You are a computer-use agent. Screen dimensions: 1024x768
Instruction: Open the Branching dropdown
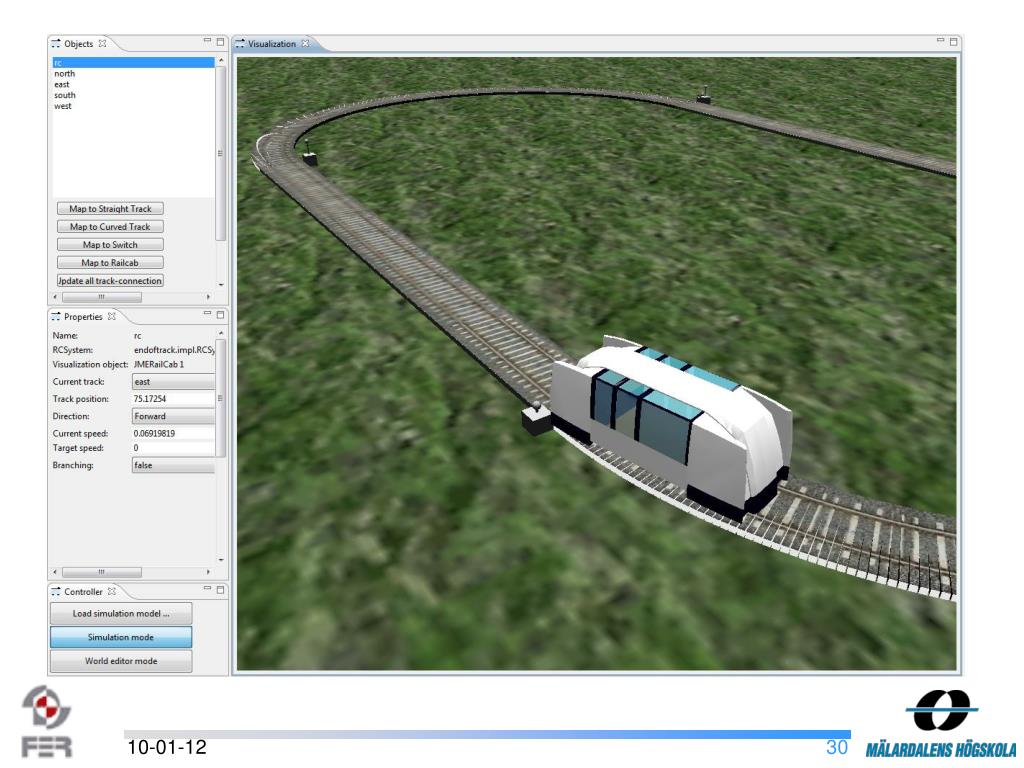coord(174,466)
